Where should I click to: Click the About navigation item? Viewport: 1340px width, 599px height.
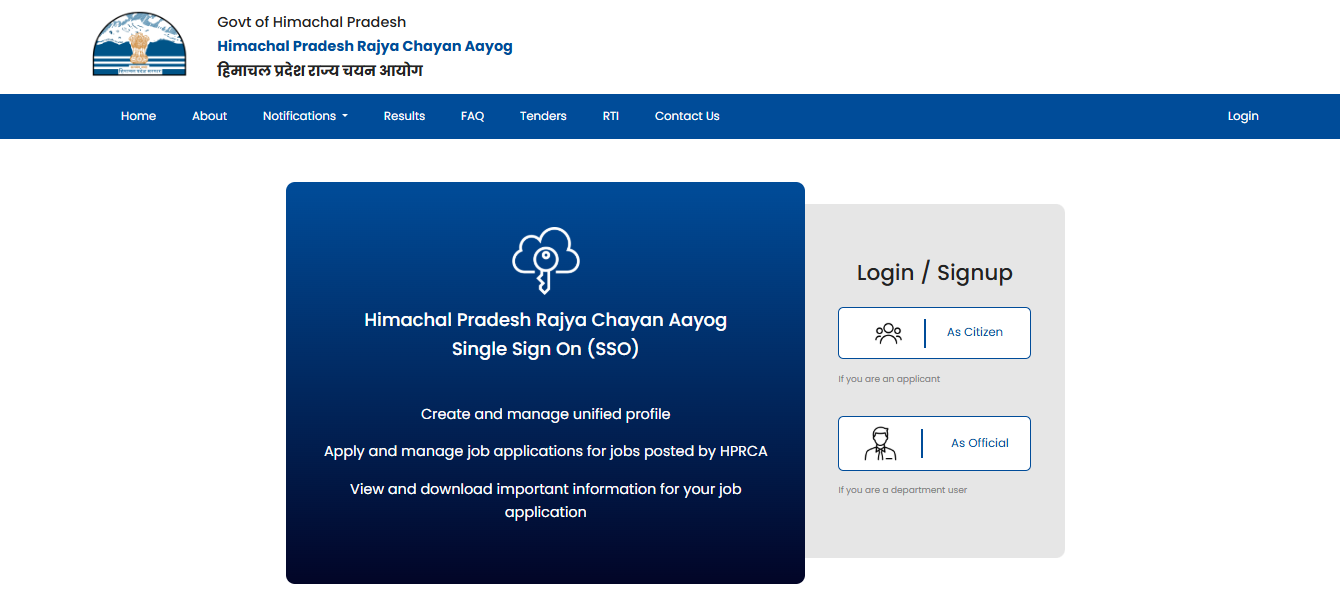209,116
